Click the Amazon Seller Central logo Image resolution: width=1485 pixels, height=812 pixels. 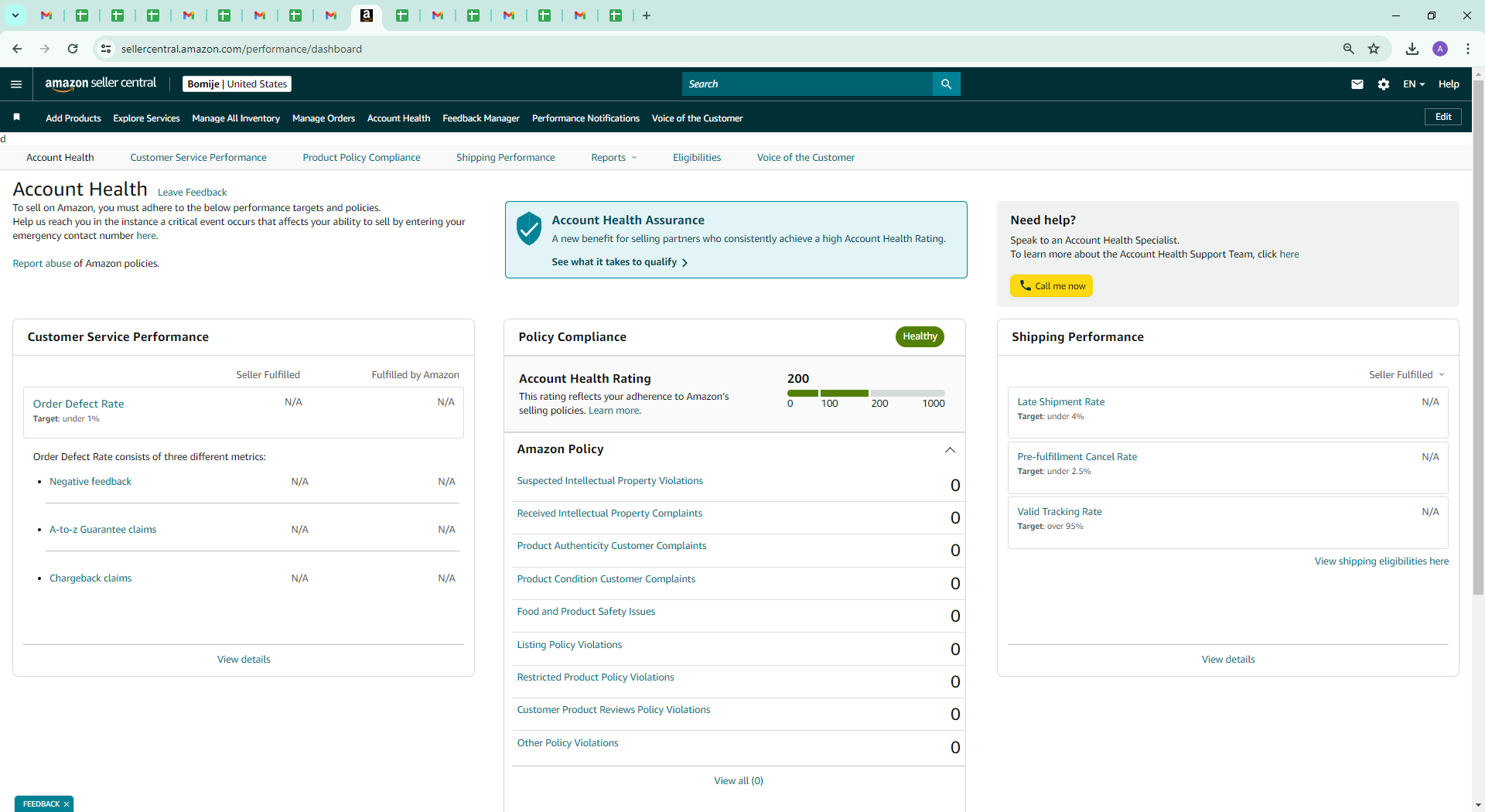point(101,84)
